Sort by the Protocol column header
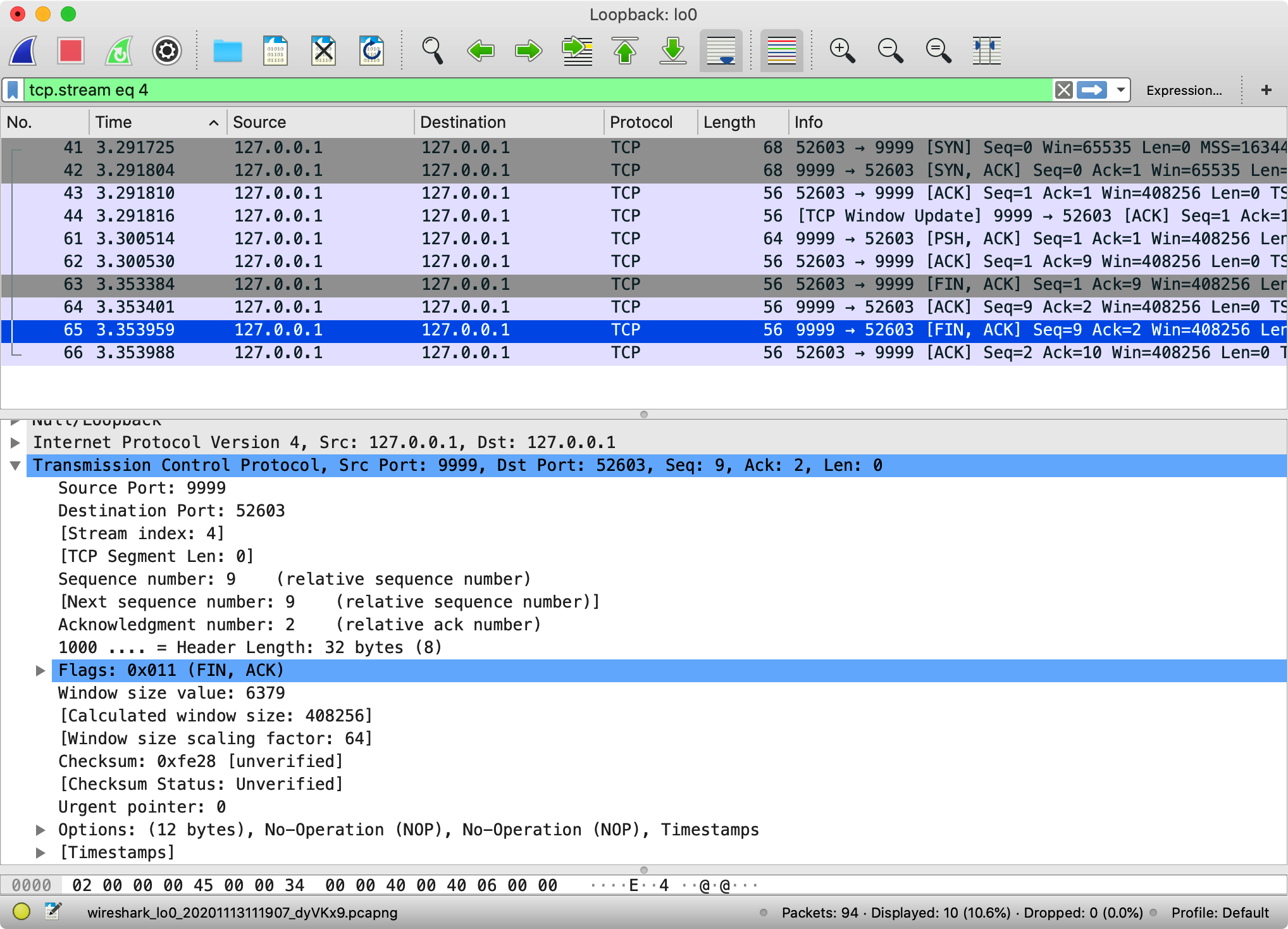This screenshot has width=1288, height=929. 641,122
